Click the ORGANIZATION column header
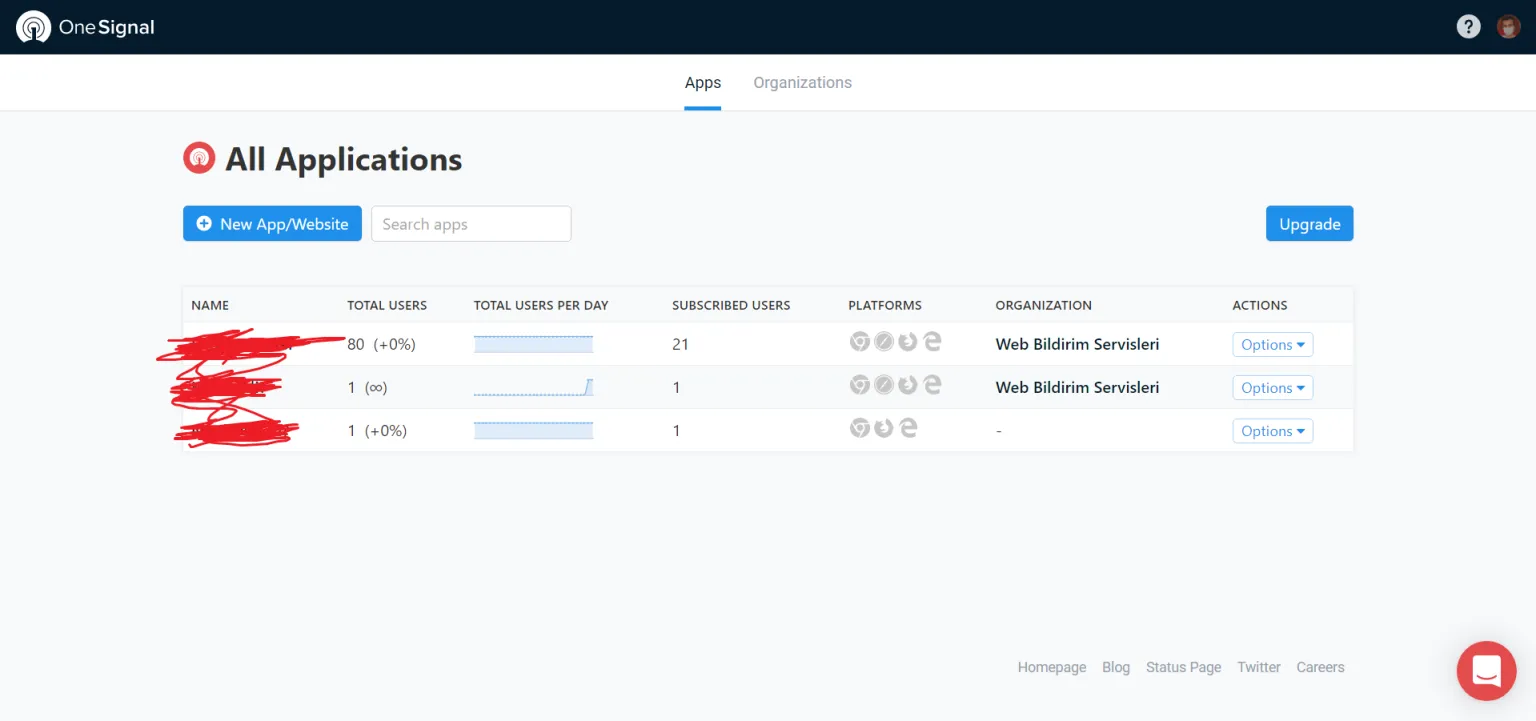 (1044, 305)
